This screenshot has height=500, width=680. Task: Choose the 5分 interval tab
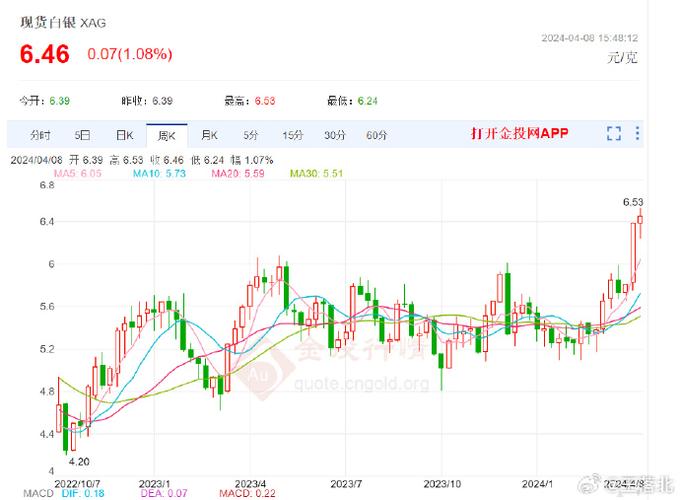tap(250, 135)
